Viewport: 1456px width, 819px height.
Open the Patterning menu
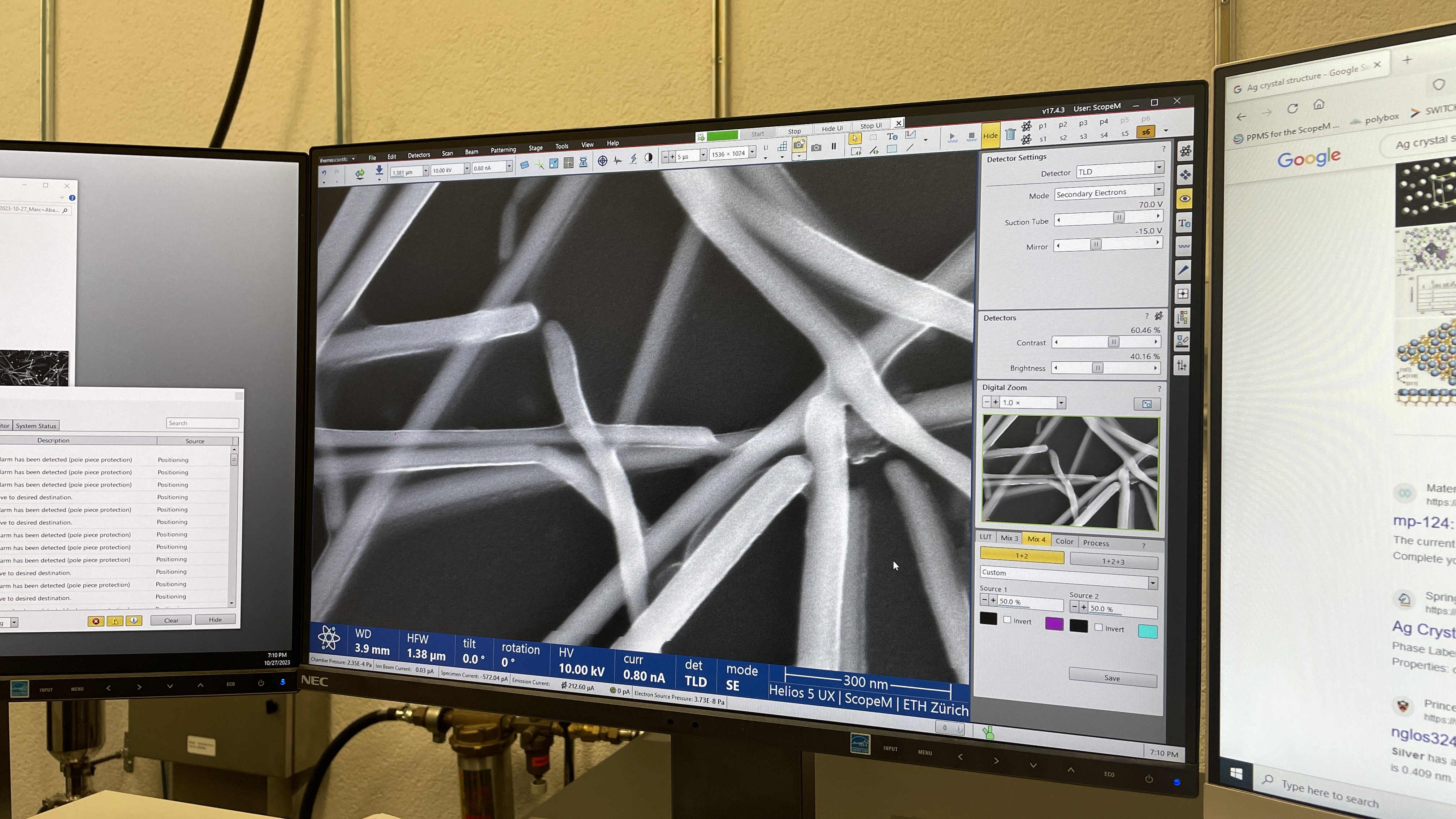tap(503, 150)
